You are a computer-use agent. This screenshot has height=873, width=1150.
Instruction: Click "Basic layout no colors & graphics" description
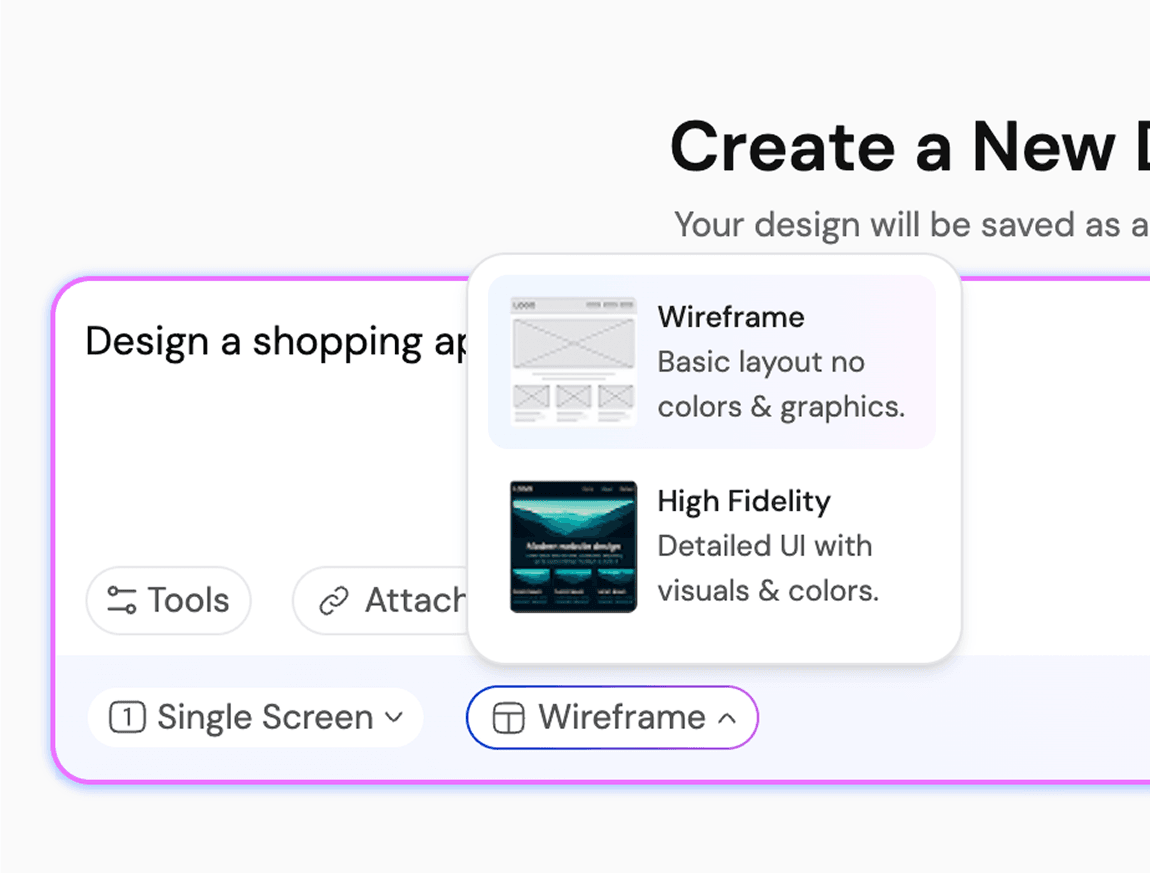tap(780, 385)
